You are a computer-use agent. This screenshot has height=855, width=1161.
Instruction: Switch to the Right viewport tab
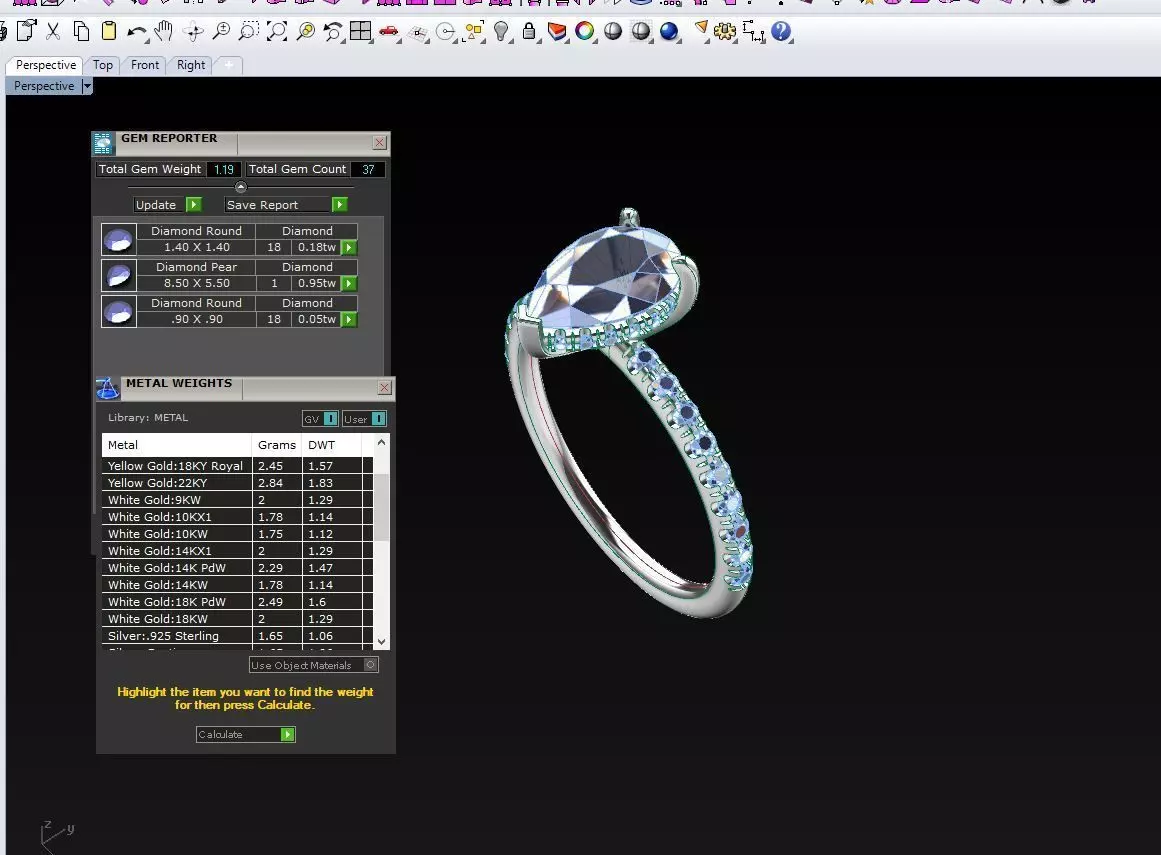[x=191, y=65]
